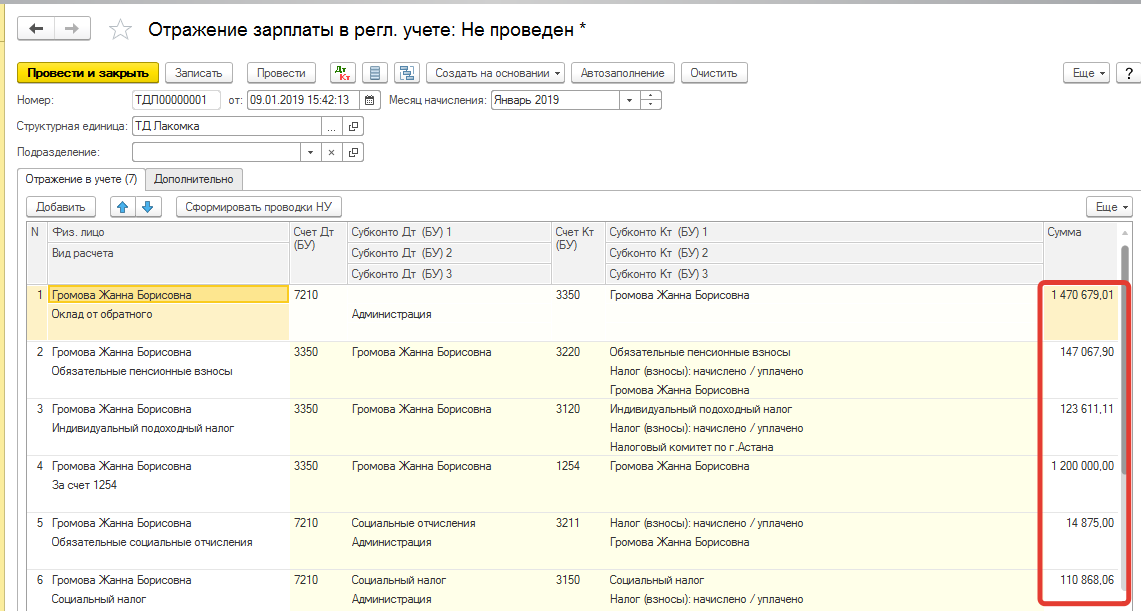1141x611 pixels.
Task: Expand the Подразделение dropdown arrow
Action: (311, 152)
